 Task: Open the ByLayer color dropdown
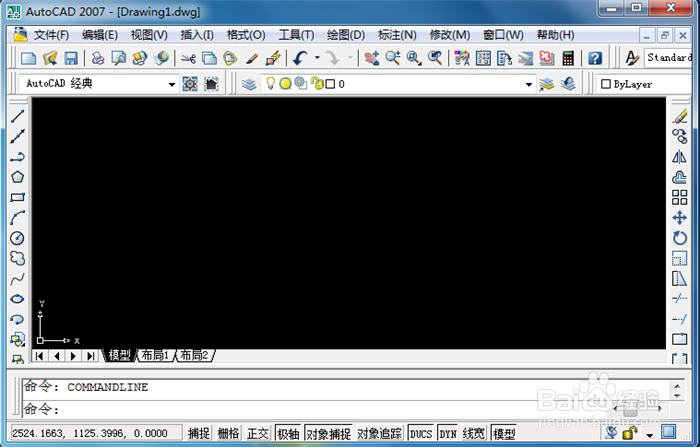click(646, 84)
